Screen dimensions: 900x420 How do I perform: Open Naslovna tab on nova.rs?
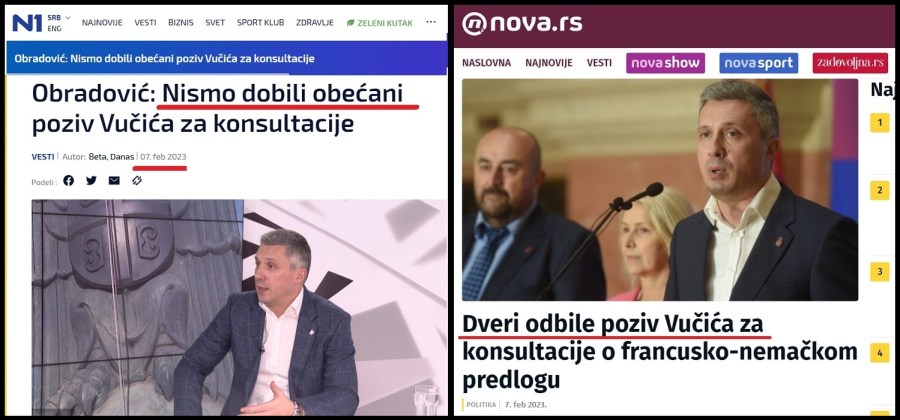(x=486, y=63)
